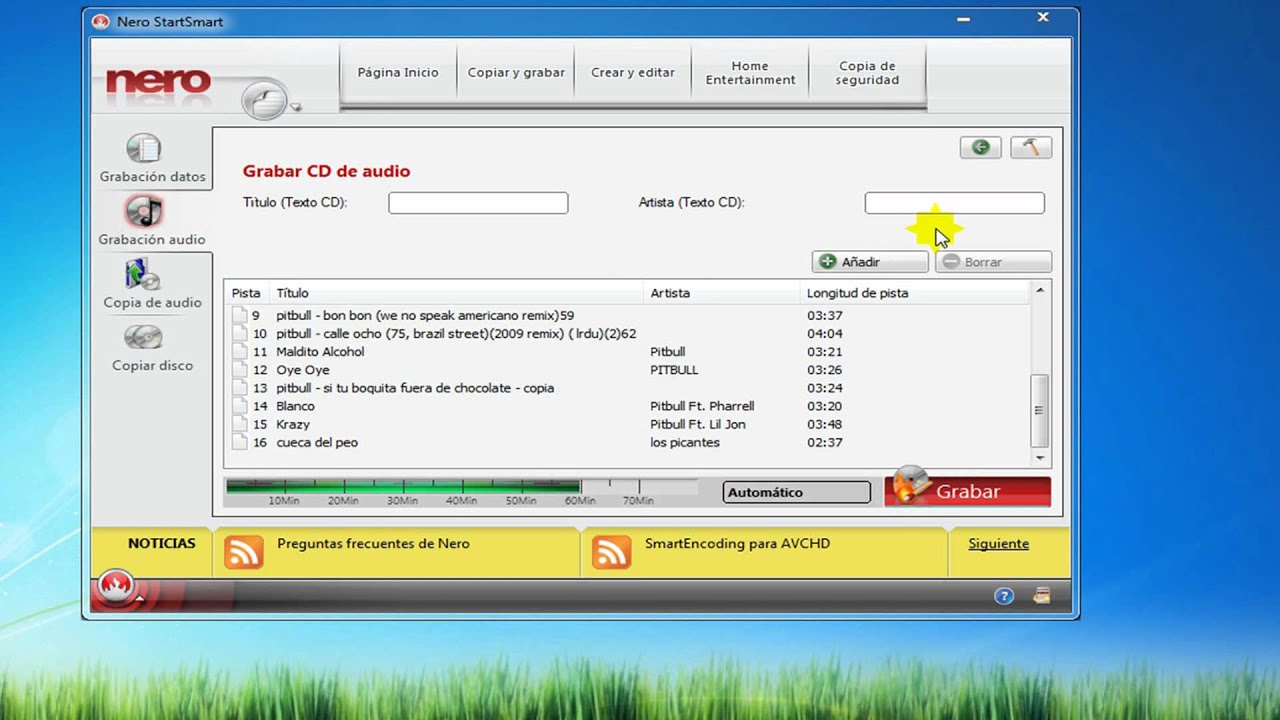Sort by the Título column header
This screenshot has height=720, width=1280.
(292, 293)
